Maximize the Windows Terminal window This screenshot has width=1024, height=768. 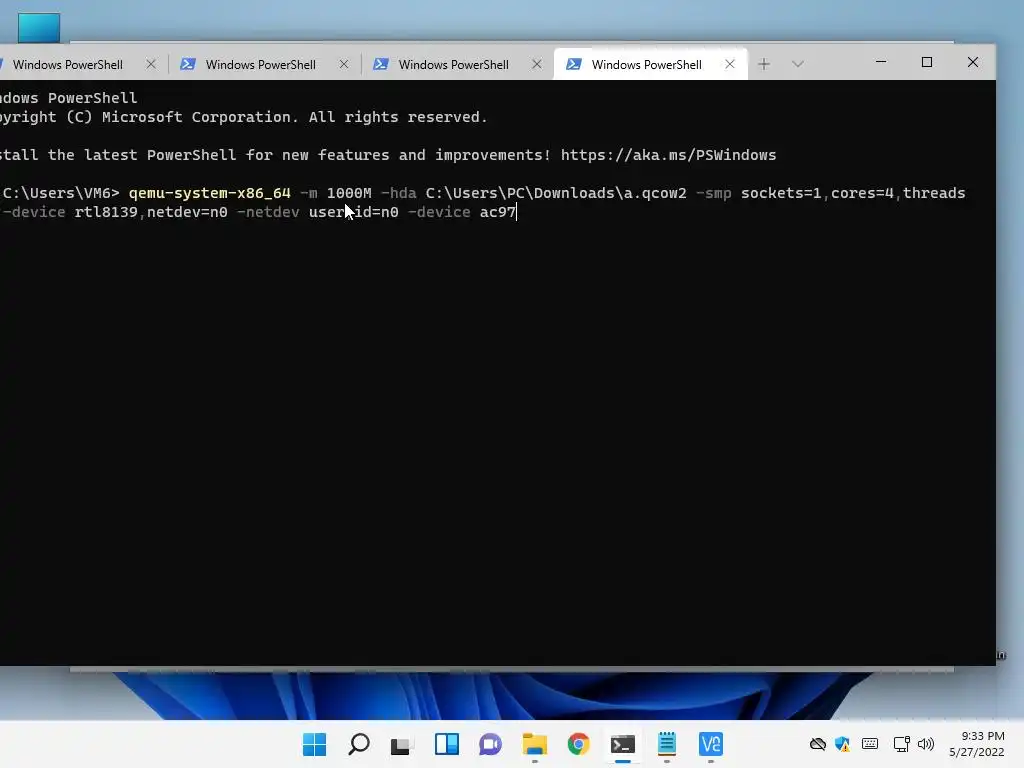point(927,62)
